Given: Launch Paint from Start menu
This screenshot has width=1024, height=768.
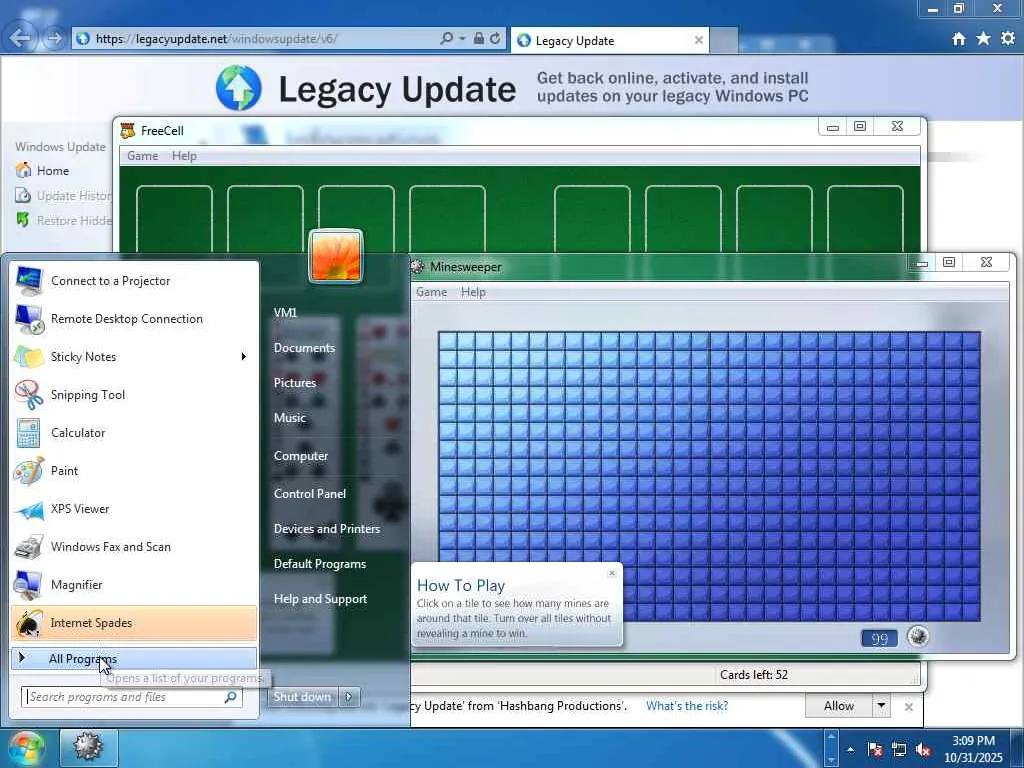Looking at the screenshot, I should click(134, 470).
